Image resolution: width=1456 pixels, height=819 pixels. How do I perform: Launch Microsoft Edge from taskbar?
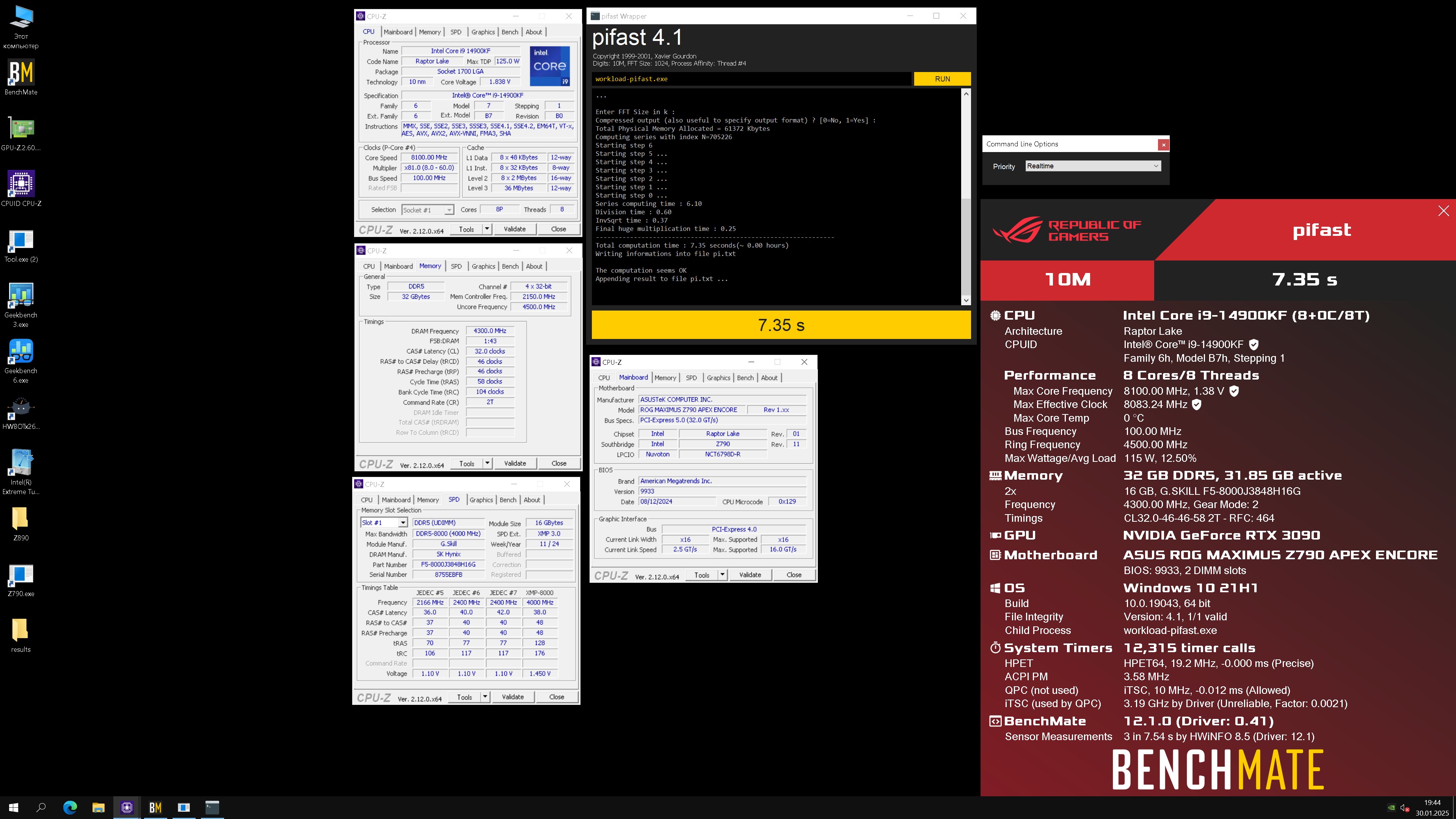[x=69, y=807]
